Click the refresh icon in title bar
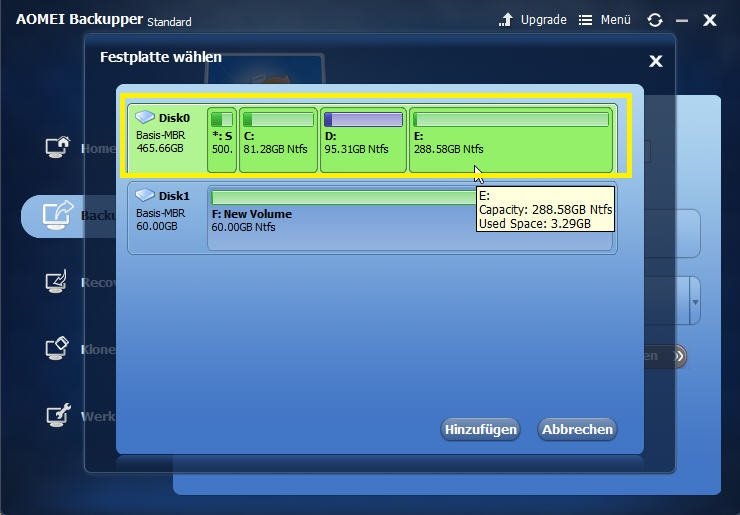This screenshot has width=740, height=515. (x=655, y=20)
